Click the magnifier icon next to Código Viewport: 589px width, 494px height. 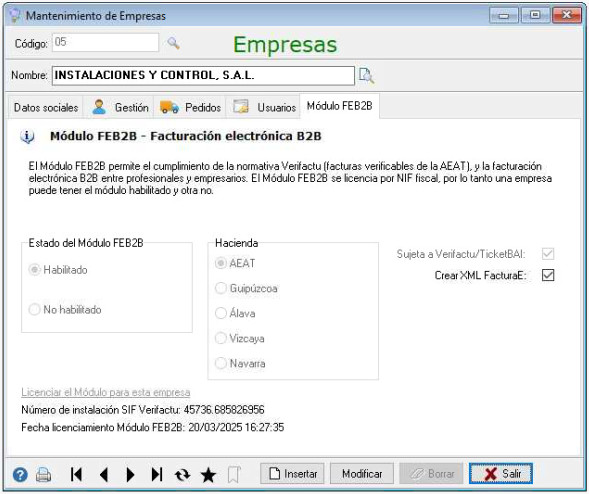tap(173, 43)
